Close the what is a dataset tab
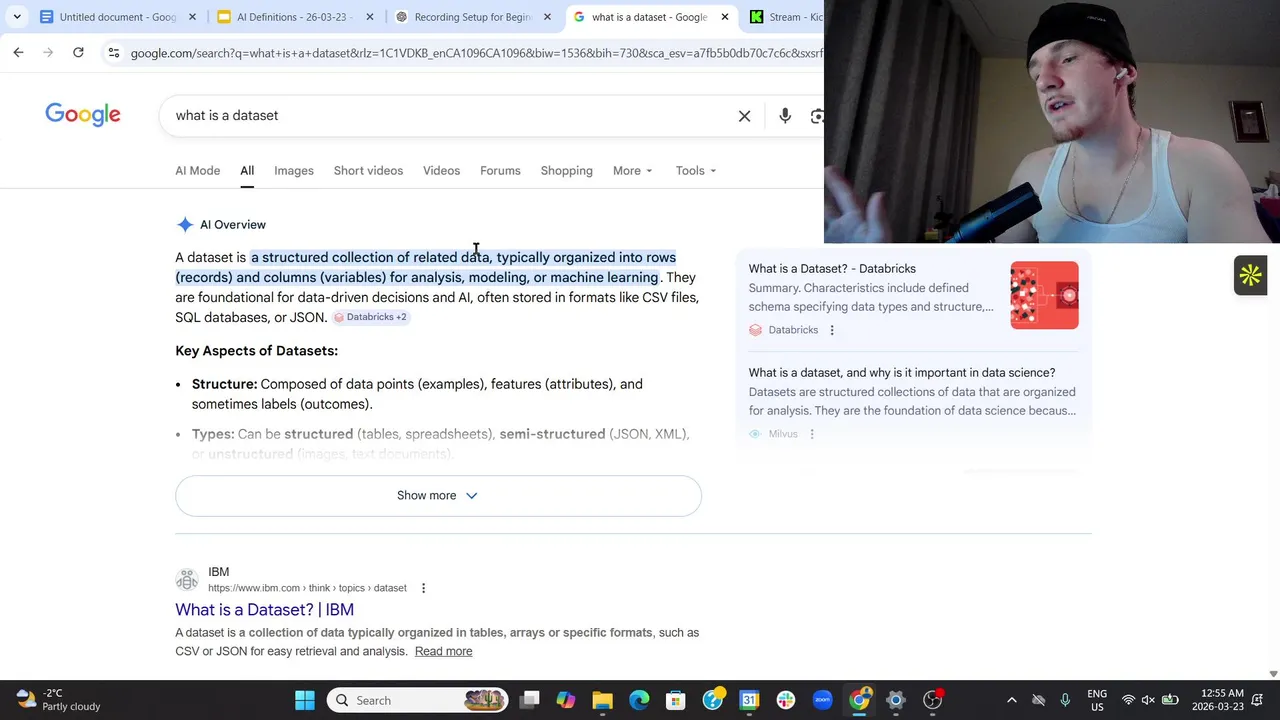This screenshot has width=1280, height=720. [724, 17]
